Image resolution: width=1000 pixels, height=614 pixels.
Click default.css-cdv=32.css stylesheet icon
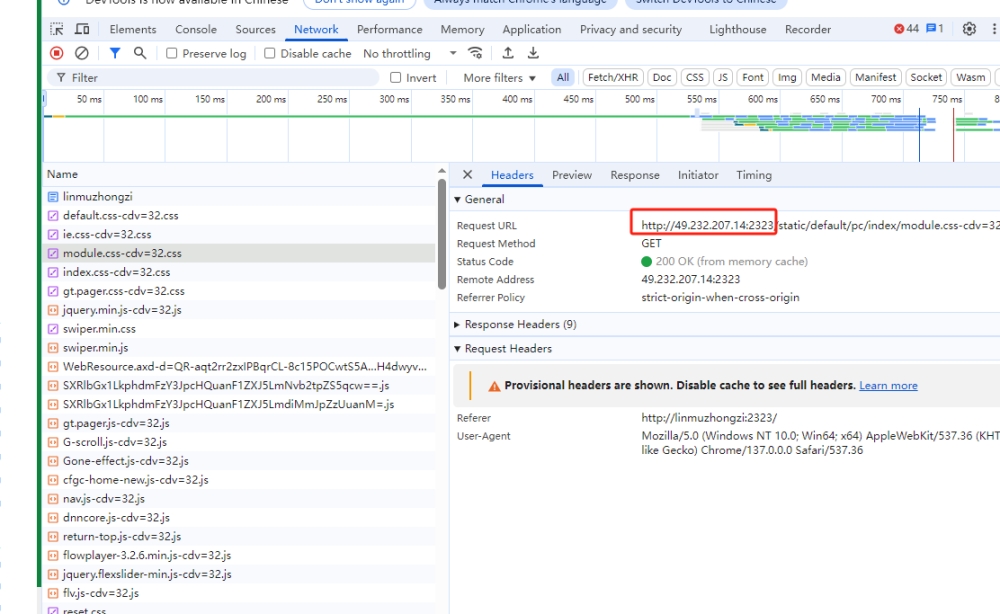(x=54, y=216)
